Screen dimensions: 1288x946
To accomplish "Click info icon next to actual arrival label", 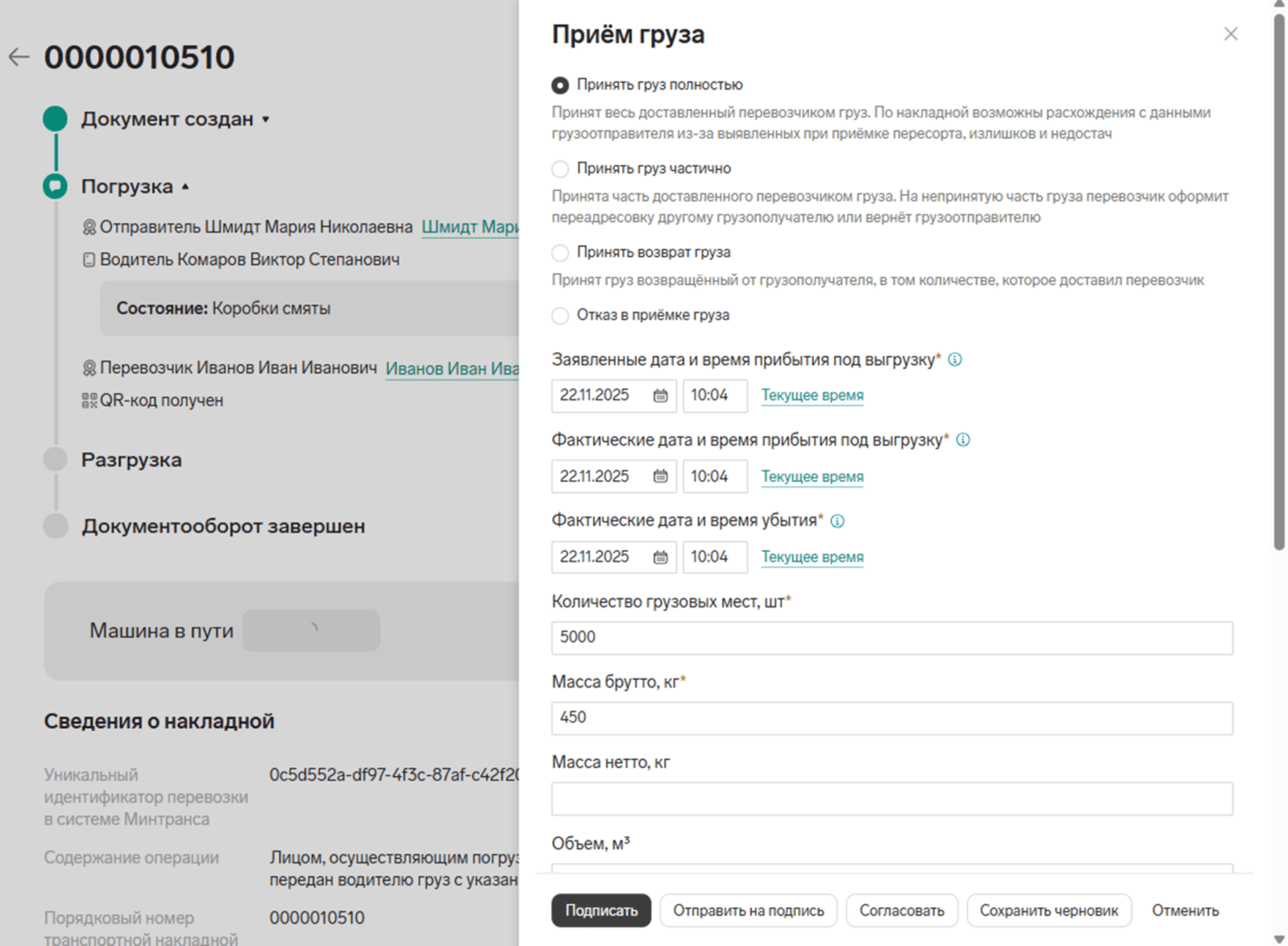I will pyautogui.click(x=963, y=440).
